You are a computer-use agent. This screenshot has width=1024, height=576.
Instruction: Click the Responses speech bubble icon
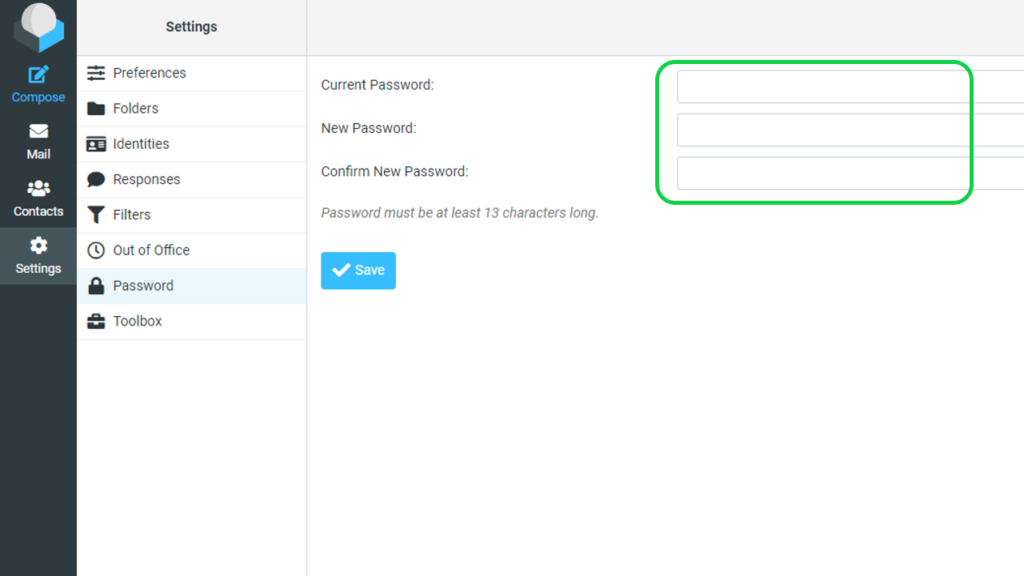96,179
